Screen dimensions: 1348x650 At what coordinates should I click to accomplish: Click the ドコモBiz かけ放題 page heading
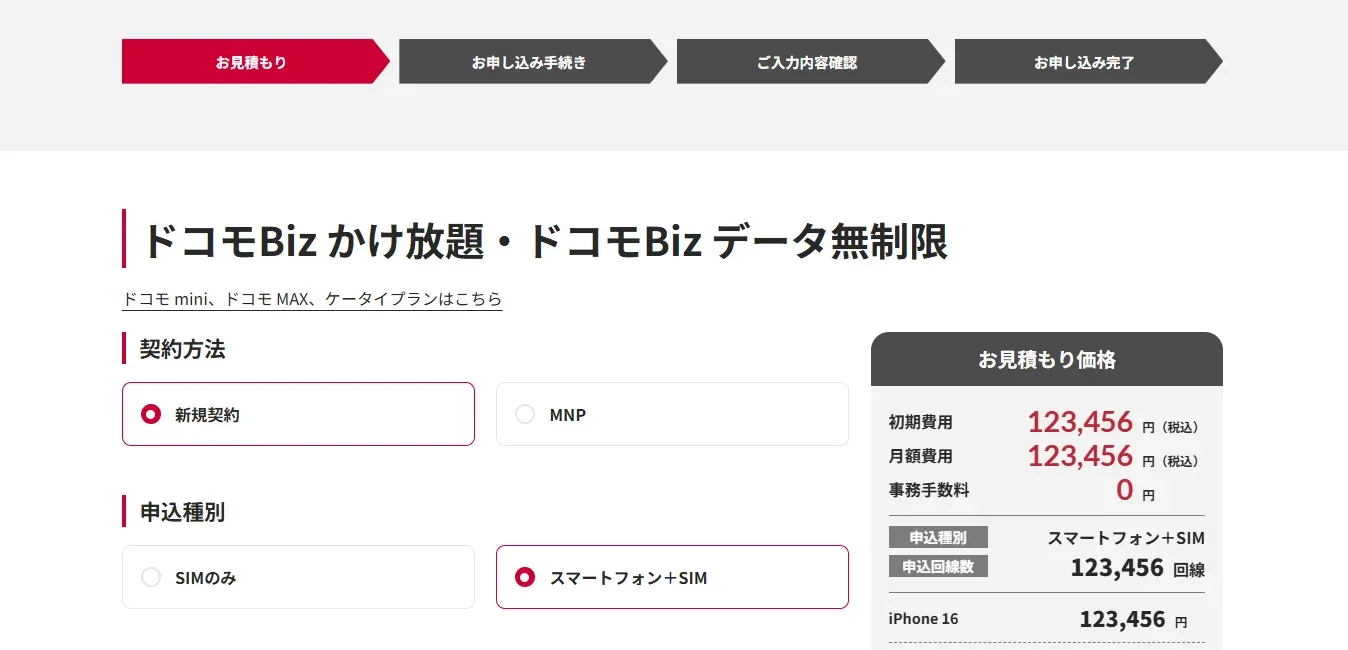coord(545,241)
